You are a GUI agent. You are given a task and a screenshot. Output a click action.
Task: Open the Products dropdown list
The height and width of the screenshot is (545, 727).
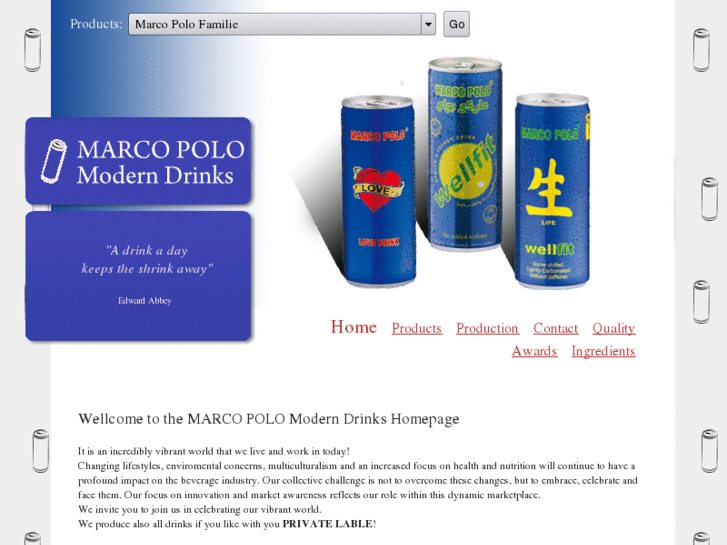point(282,24)
